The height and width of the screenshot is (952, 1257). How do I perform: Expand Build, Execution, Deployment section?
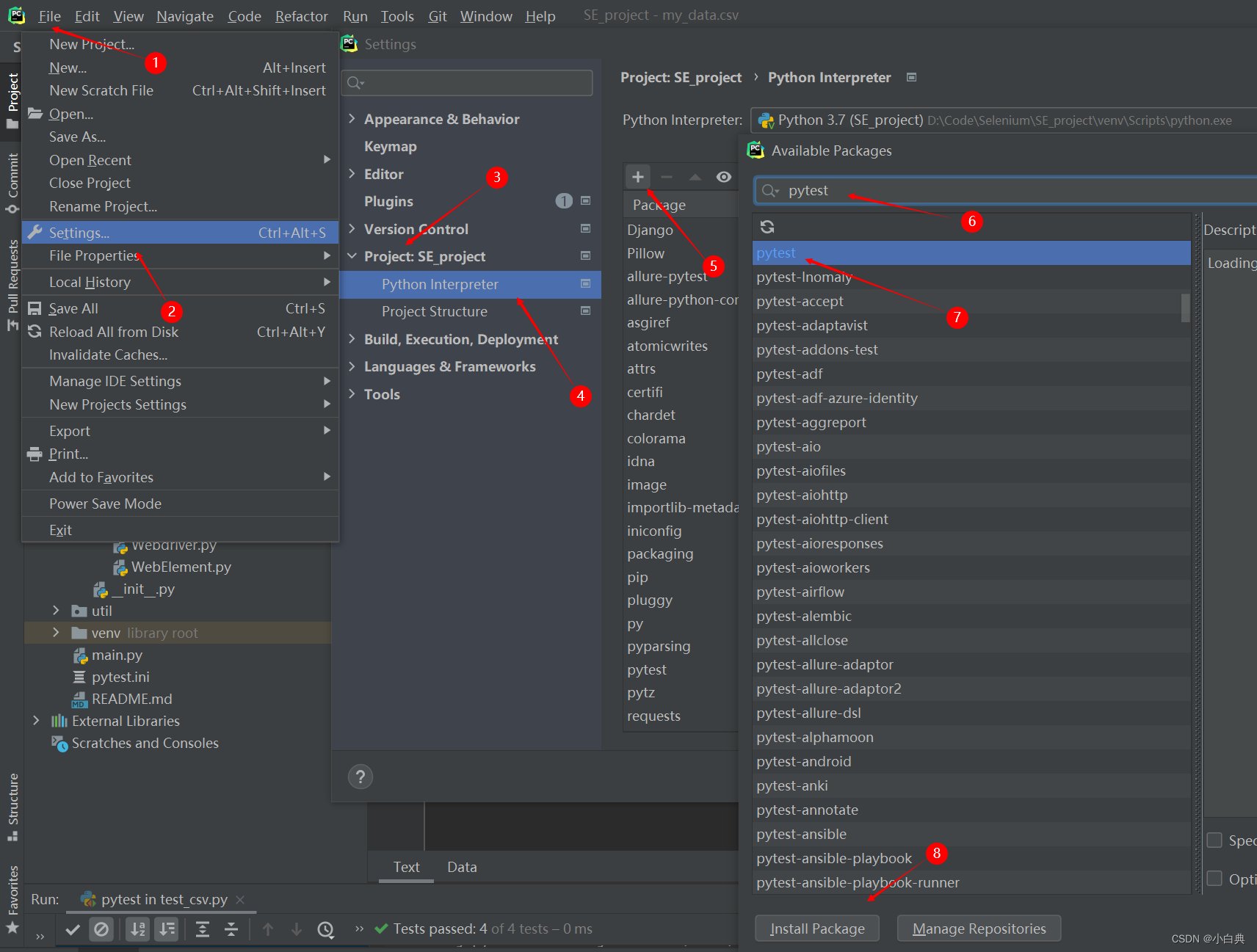coord(352,338)
